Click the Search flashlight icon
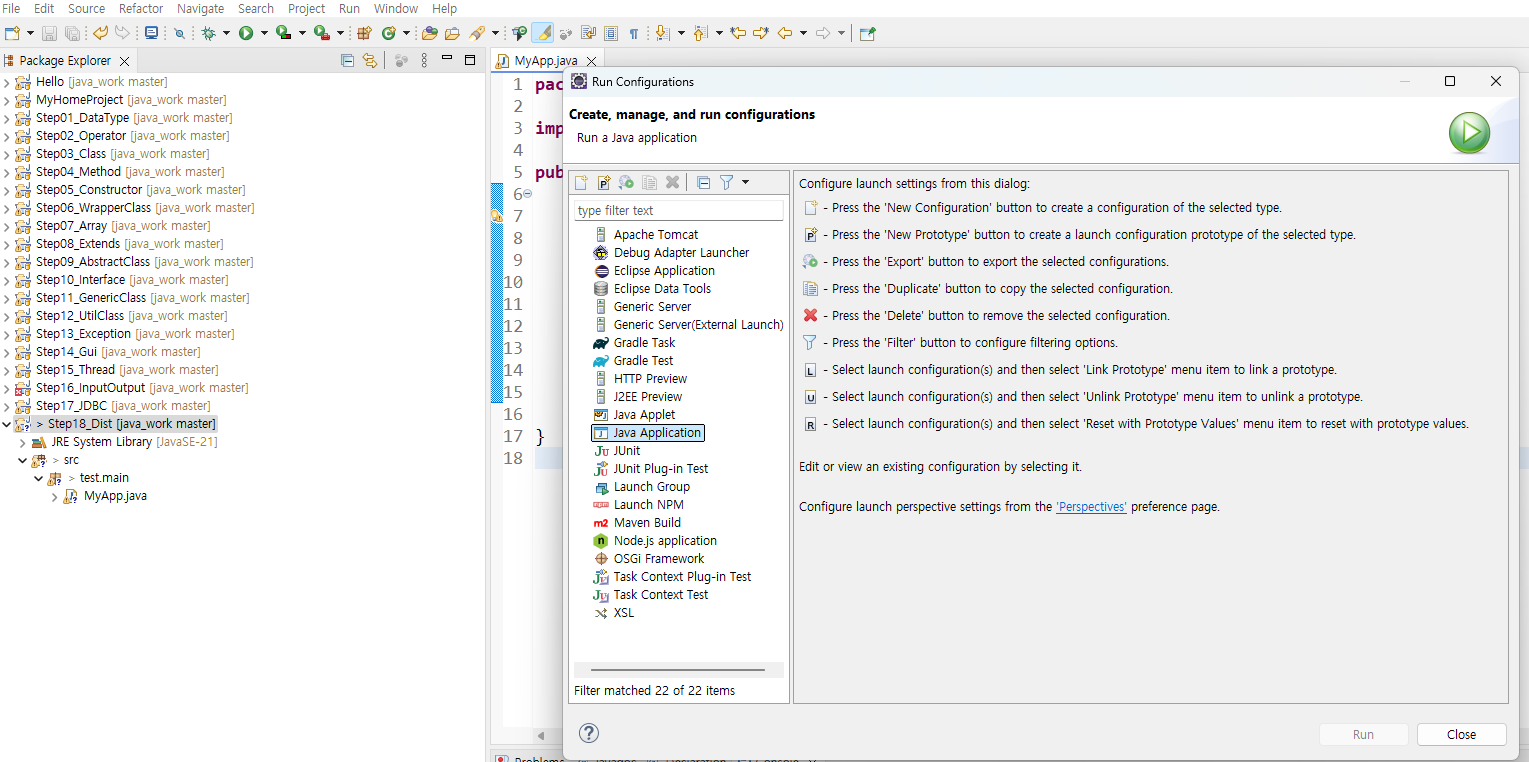This screenshot has width=1529, height=762. 477,33
